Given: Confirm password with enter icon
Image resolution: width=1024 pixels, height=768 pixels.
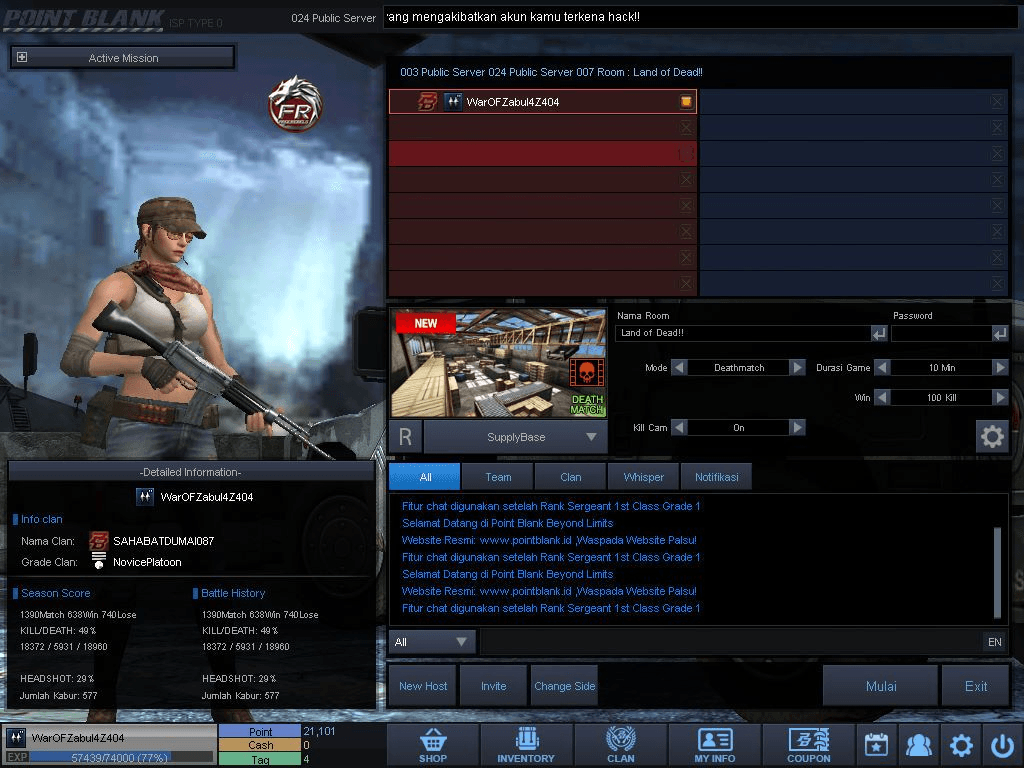Looking at the screenshot, I should (x=1000, y=334).
